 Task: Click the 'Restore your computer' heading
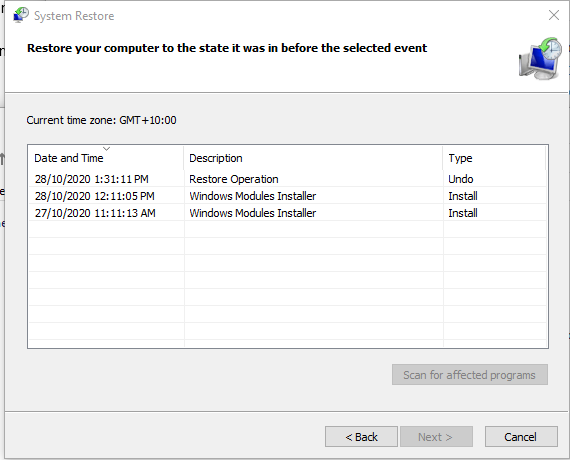click(x=227, y=48)
